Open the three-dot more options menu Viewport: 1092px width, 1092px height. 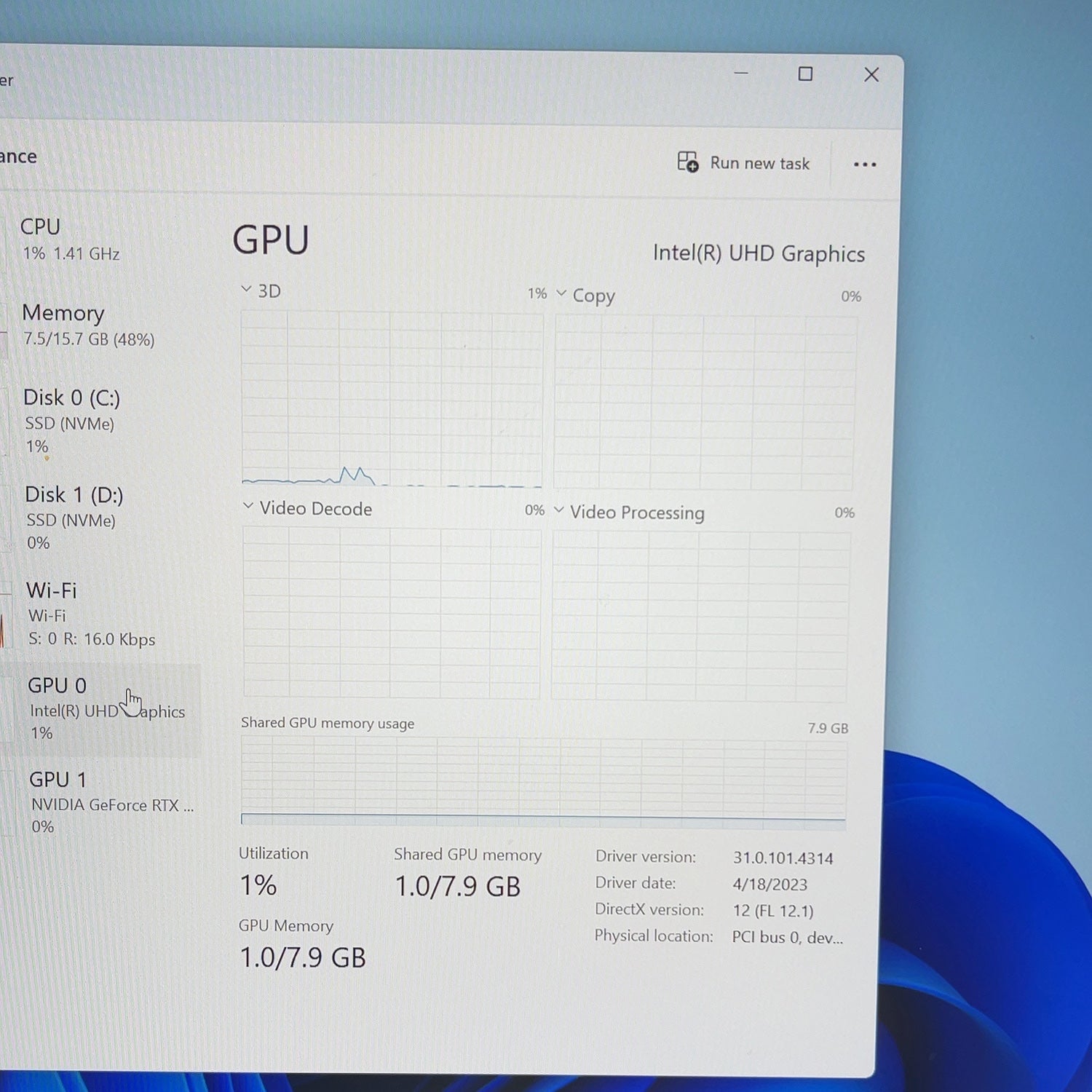865,165
